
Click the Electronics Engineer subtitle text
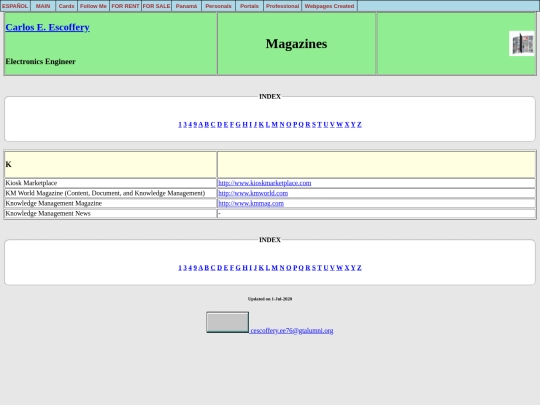pyautogui.click(x=40, y=62)
